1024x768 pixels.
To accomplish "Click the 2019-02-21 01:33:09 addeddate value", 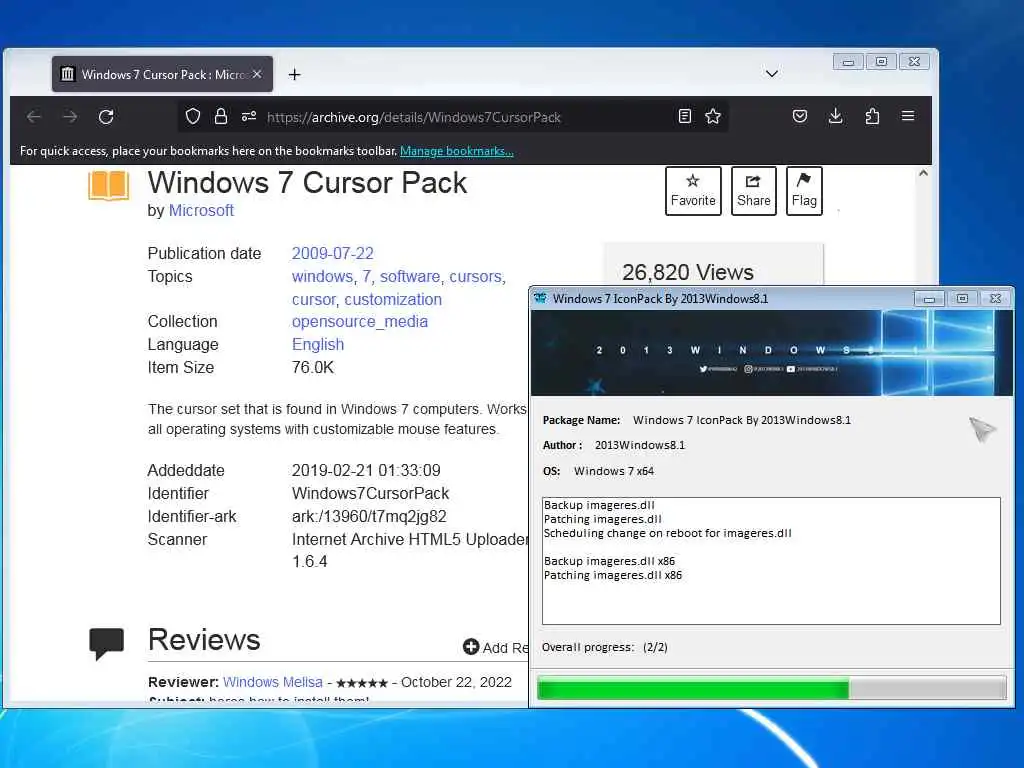I will tap(366, 471).
